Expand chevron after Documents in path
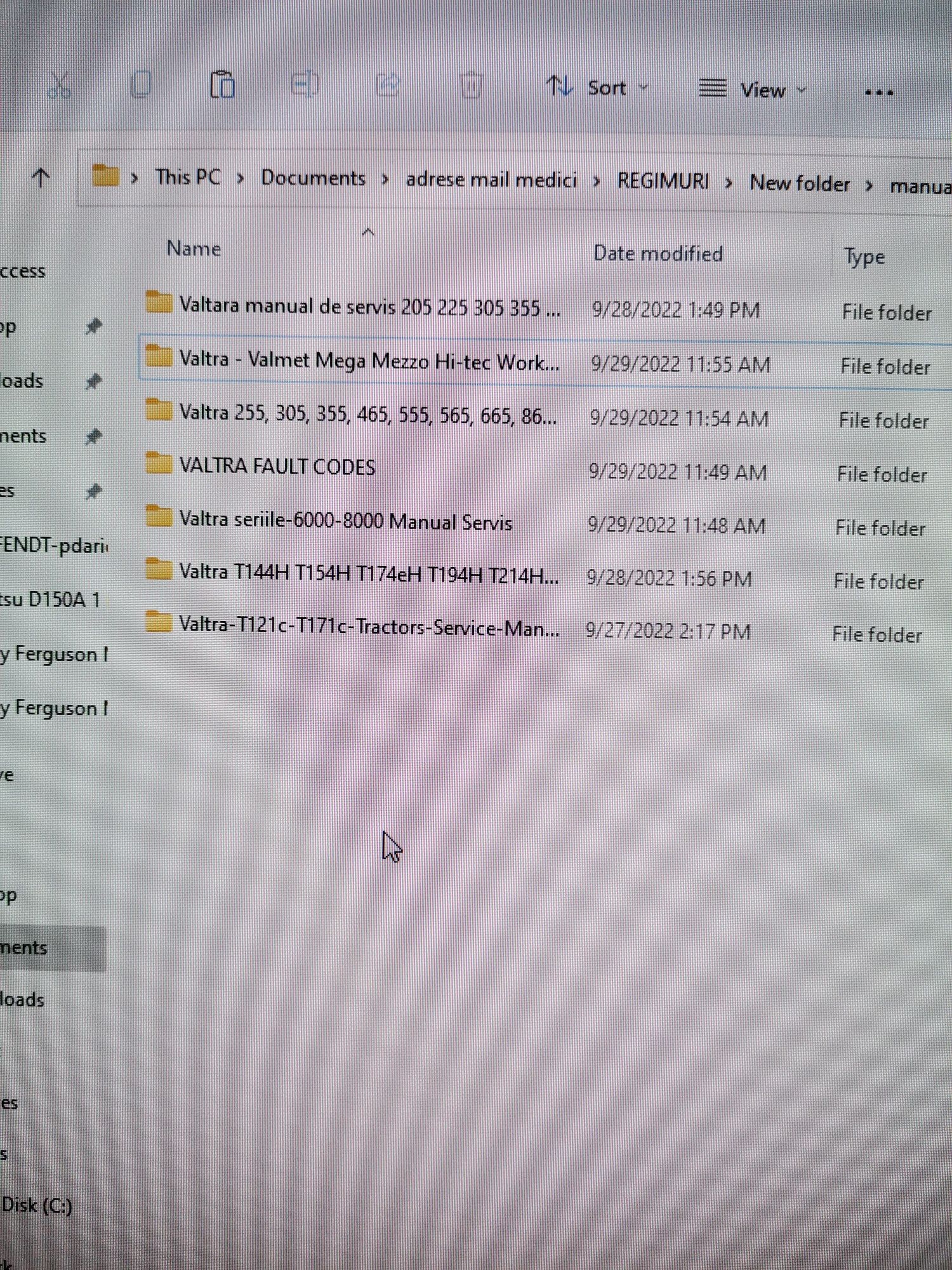The image size is (952, 1270). tap(385, 180)
